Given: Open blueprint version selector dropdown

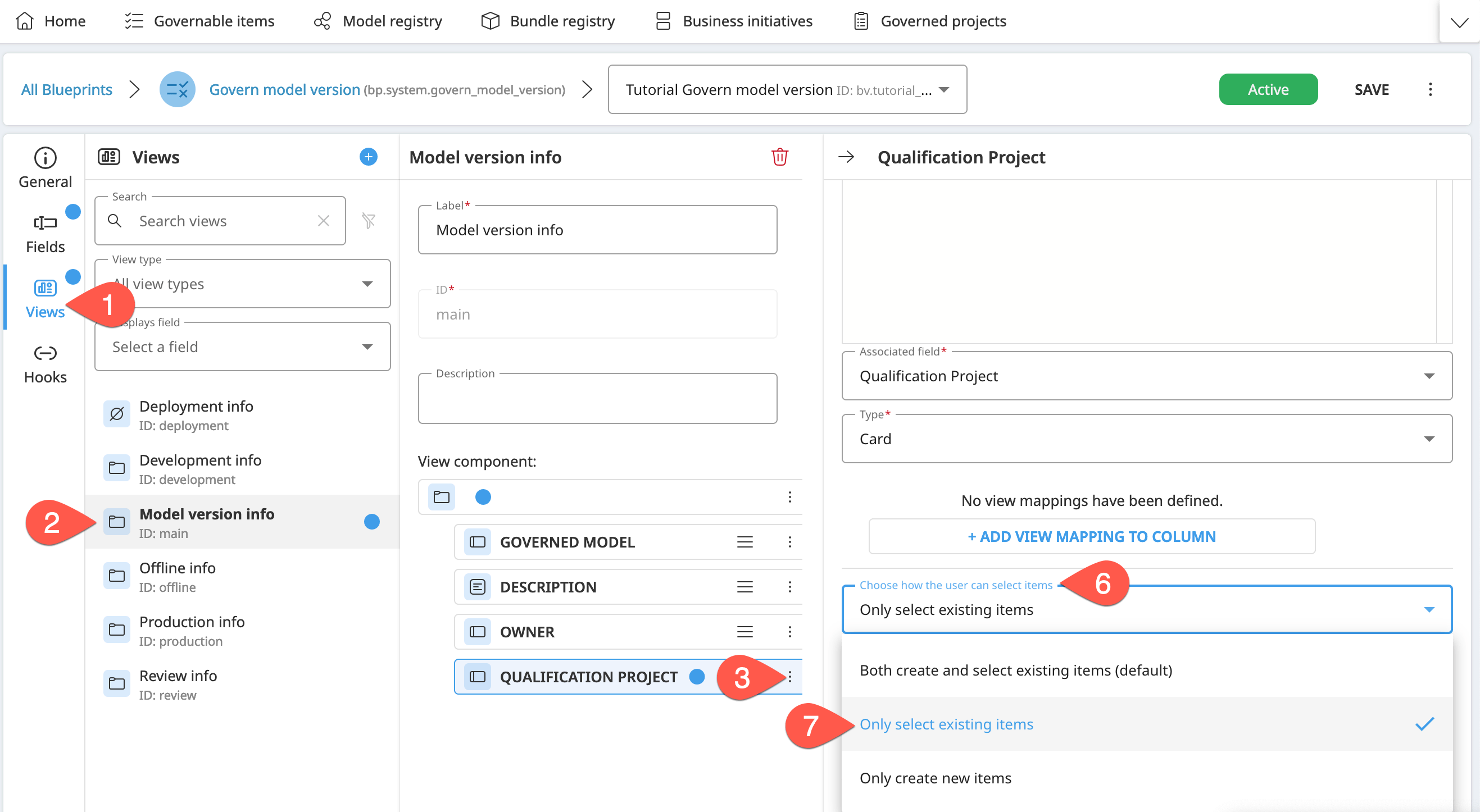Looking at the screenshot, I should [x=787, y=90].
